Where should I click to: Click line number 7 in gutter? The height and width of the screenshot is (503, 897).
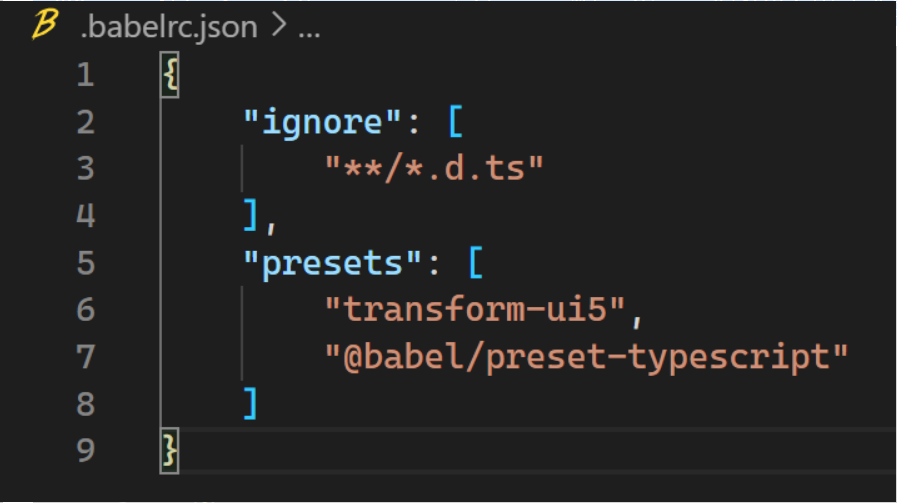click(84, 356)
